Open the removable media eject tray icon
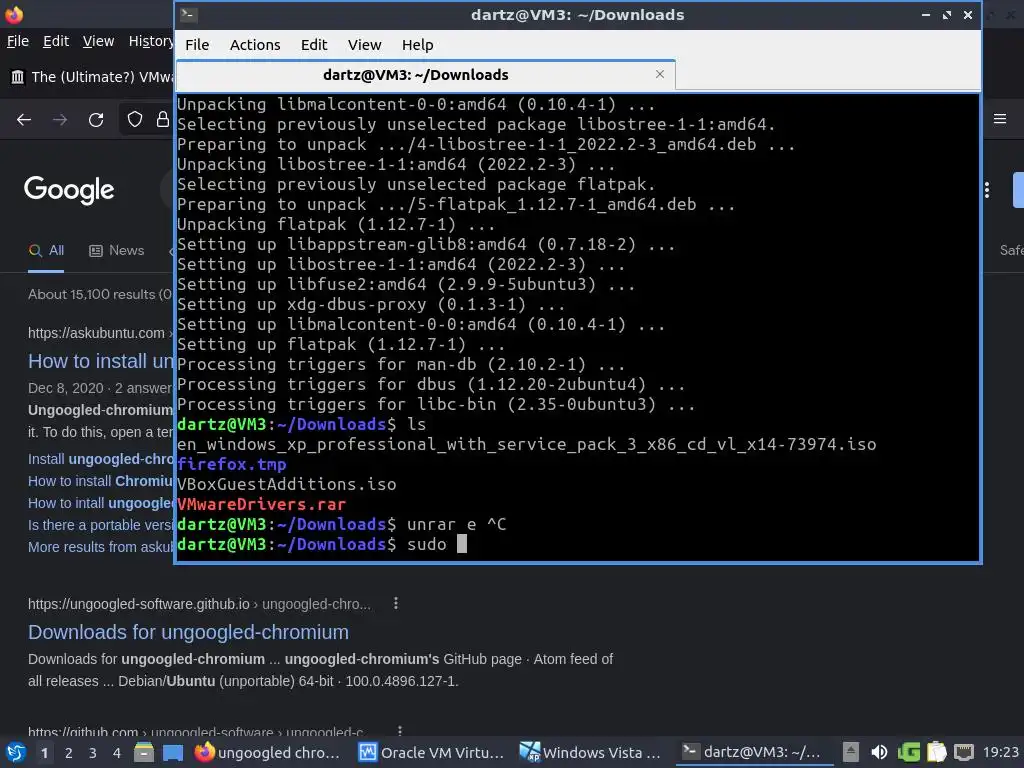This screenshot has height=768, width=1024. coord(850,752)
